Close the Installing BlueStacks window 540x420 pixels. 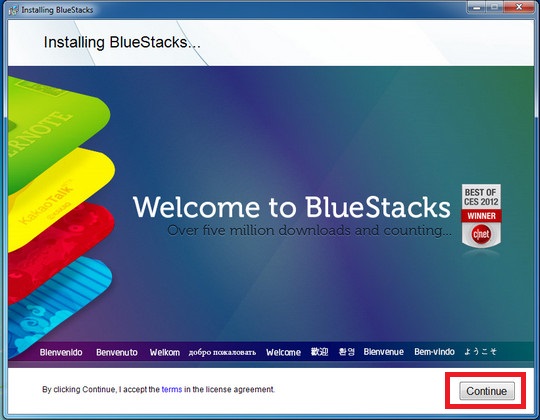(x=519, y=7)
